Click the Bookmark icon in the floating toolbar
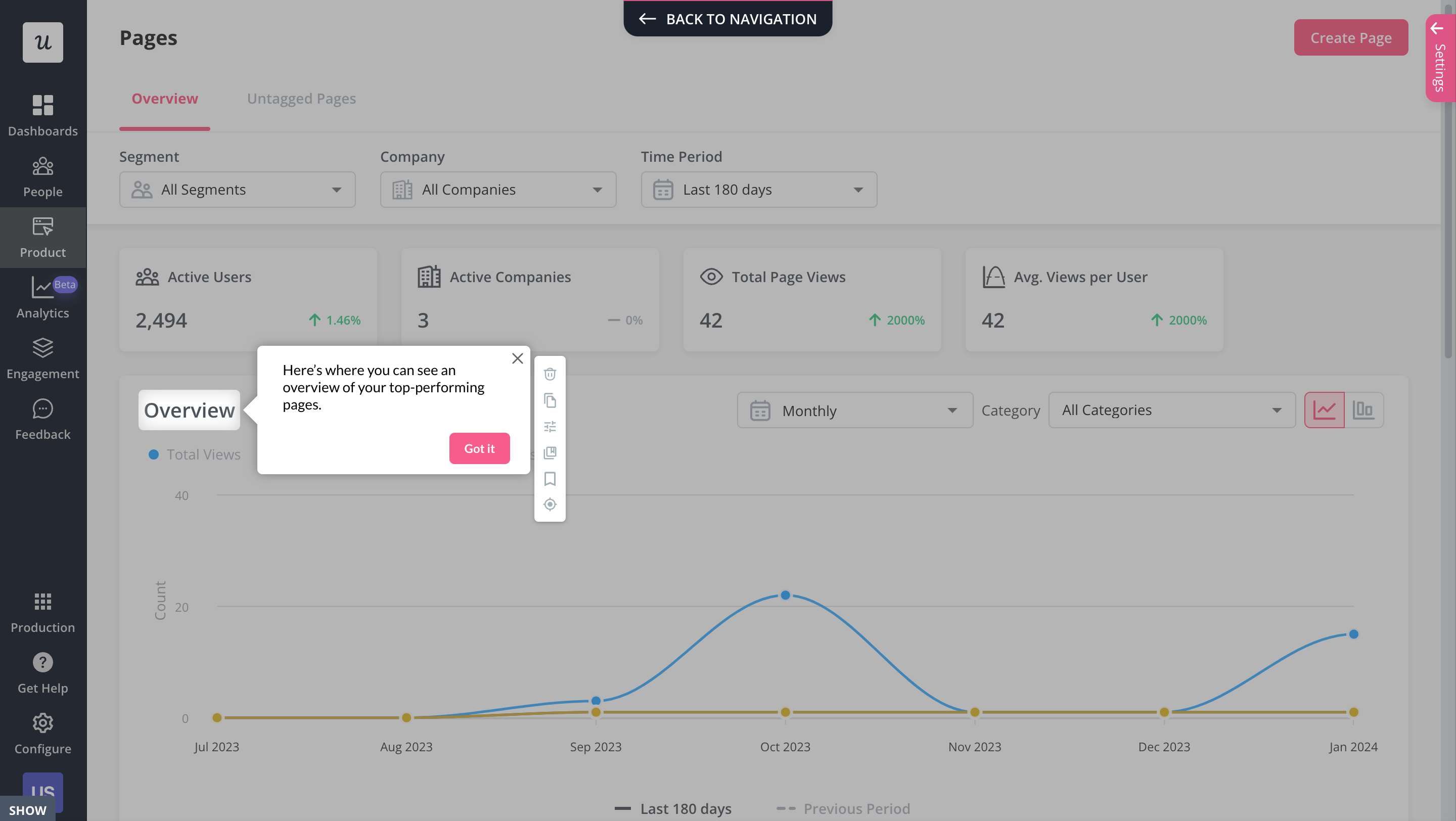This screenshot has width=1456, height=821. tap(550, 479)
